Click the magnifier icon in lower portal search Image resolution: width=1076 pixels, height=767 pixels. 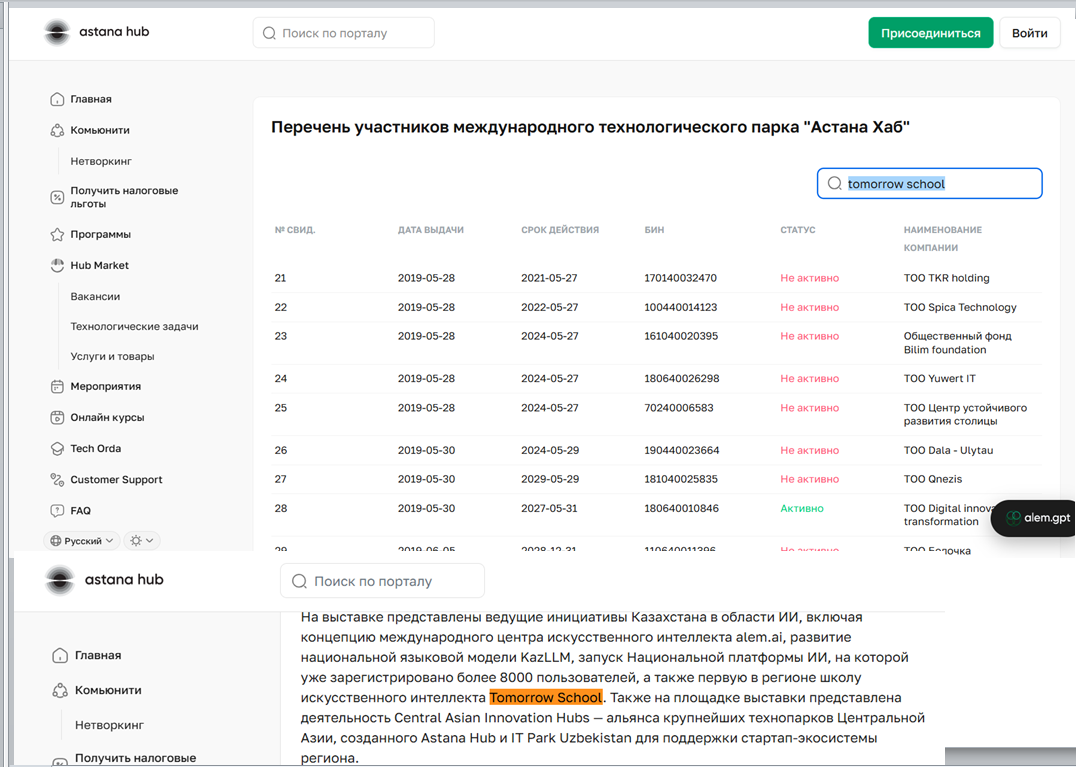point(299,581)
